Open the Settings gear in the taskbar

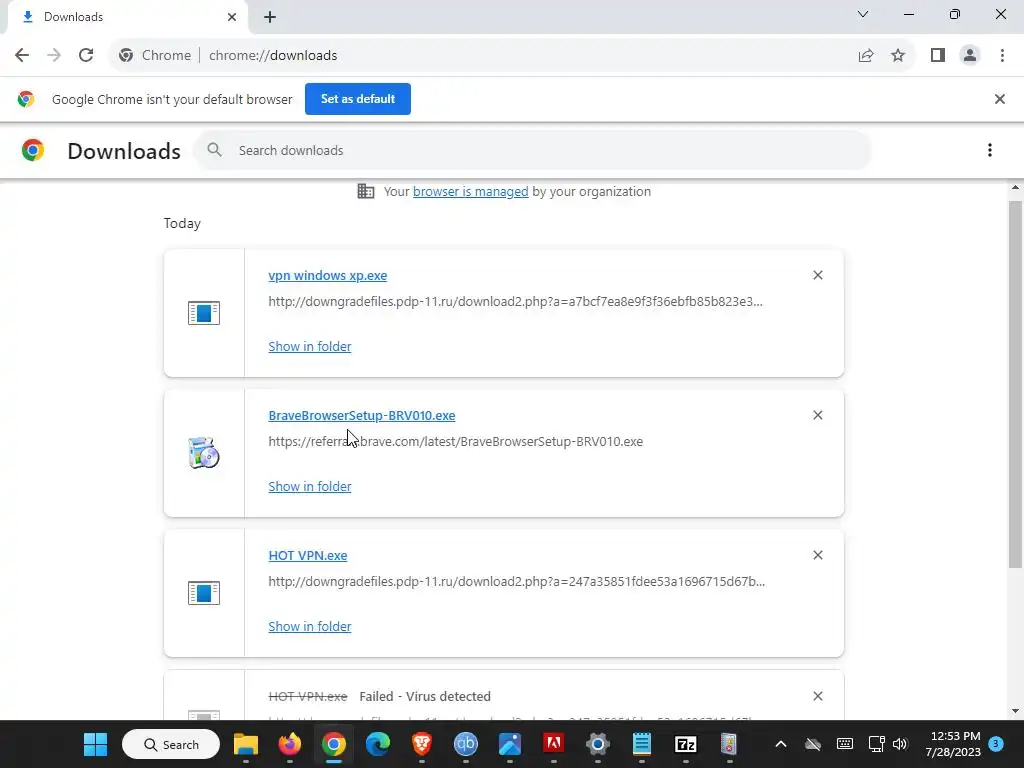click(598, 744)
